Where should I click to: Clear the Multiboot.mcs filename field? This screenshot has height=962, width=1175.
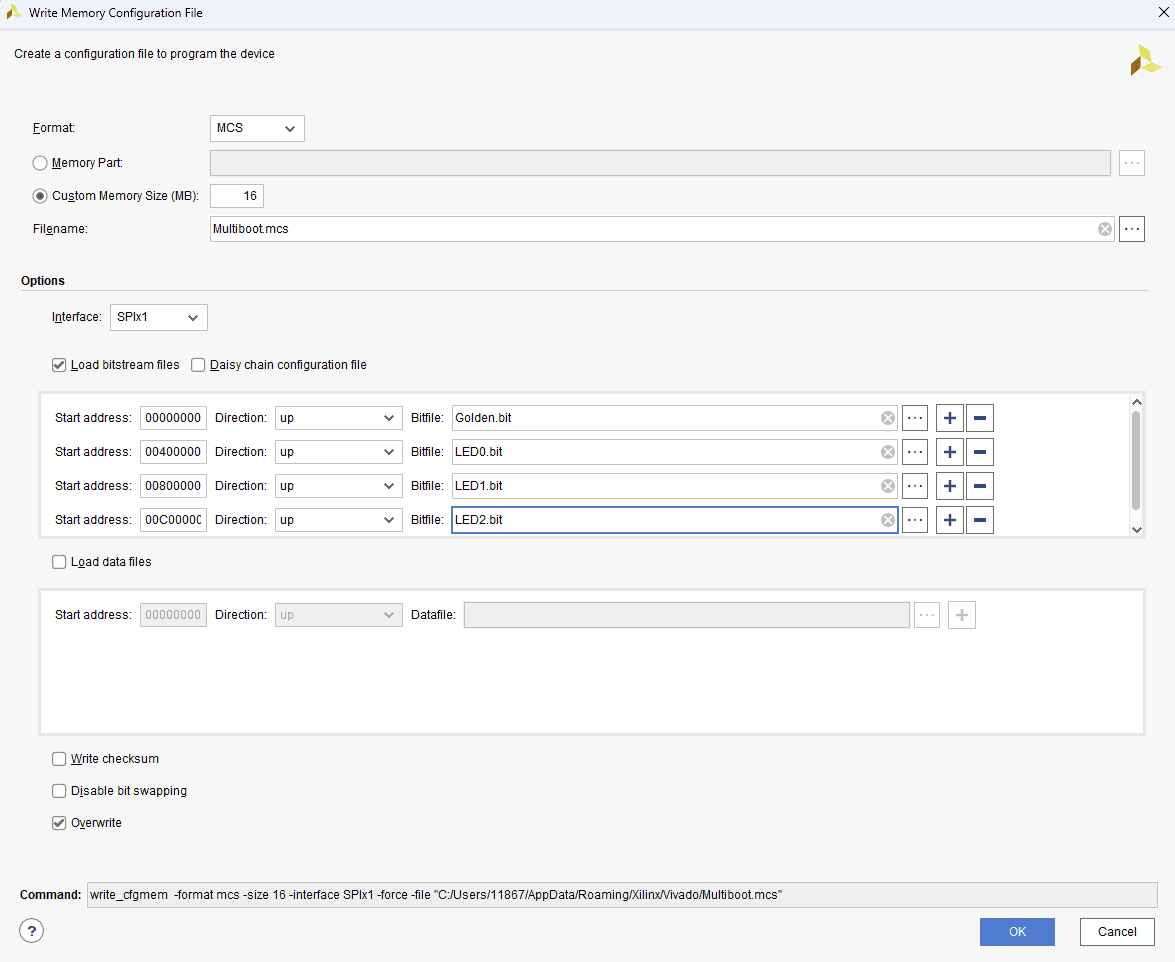[1104, 229]
